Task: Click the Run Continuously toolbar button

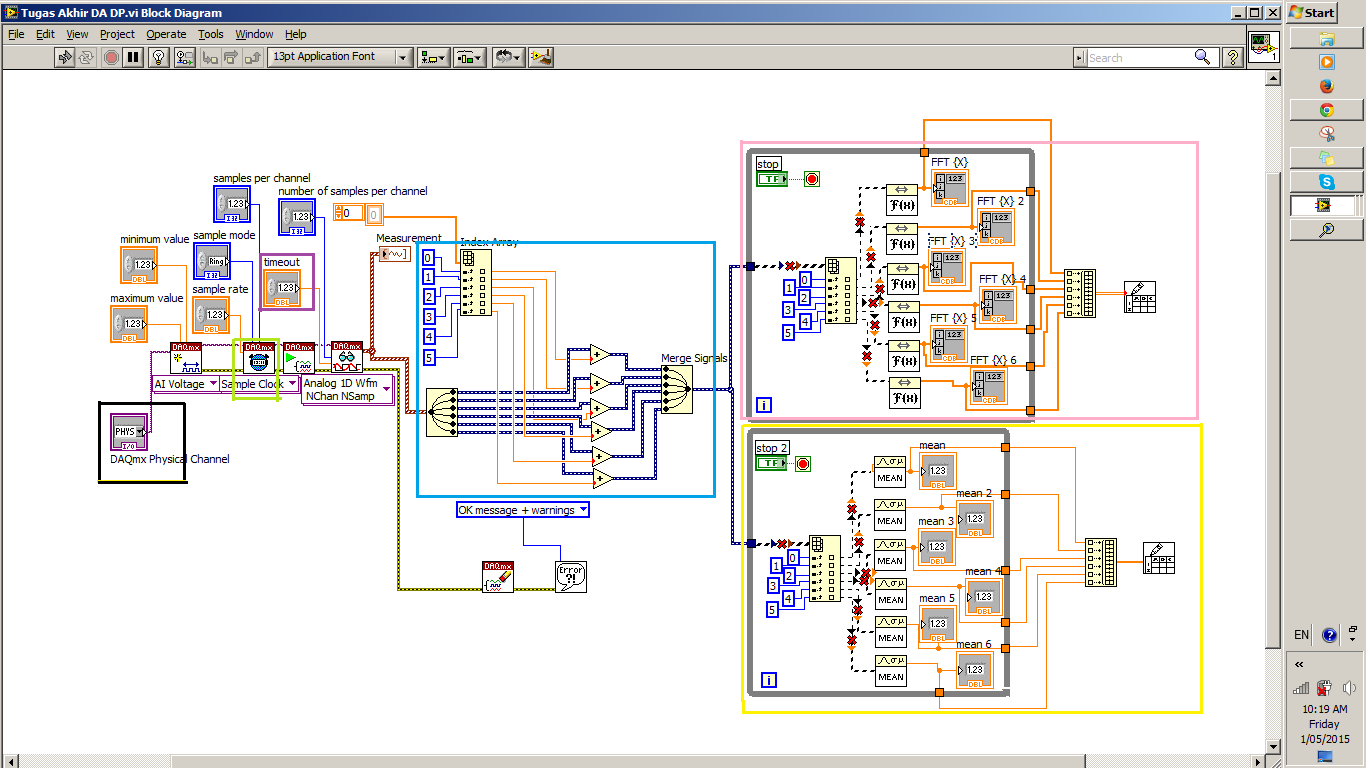Action: [x=88, y=57]
